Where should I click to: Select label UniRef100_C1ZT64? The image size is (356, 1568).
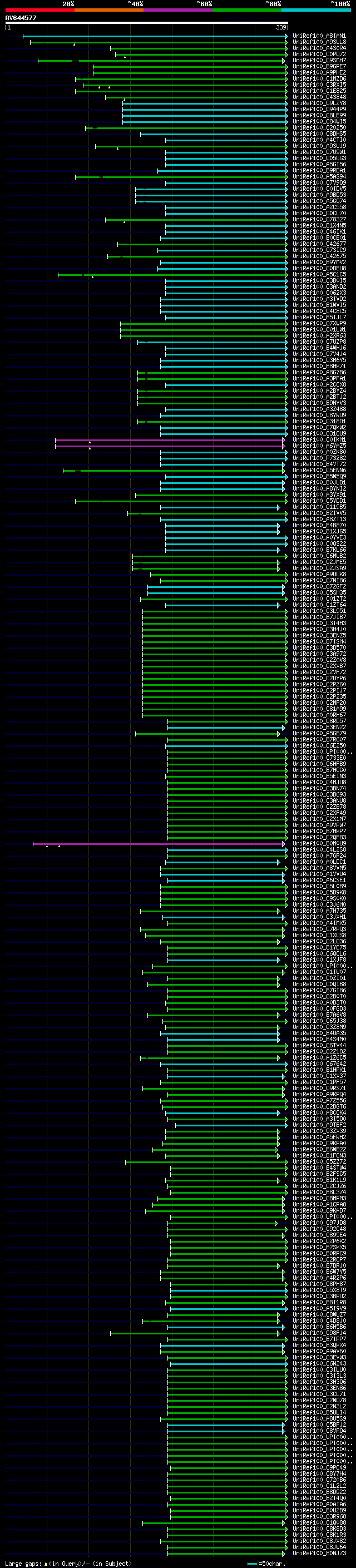tap(319, 605)
